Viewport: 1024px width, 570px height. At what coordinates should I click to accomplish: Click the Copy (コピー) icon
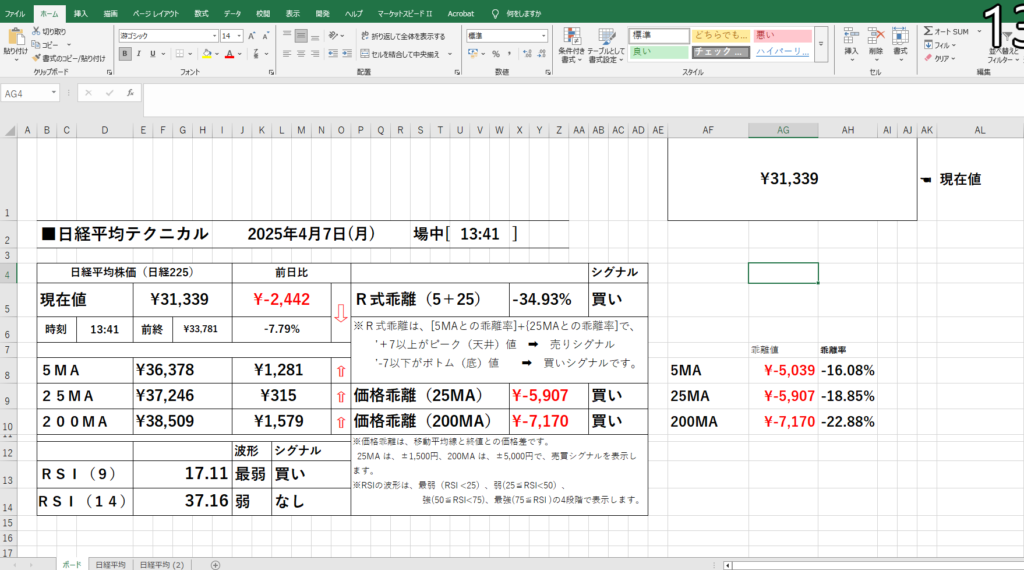click(37, 44)
